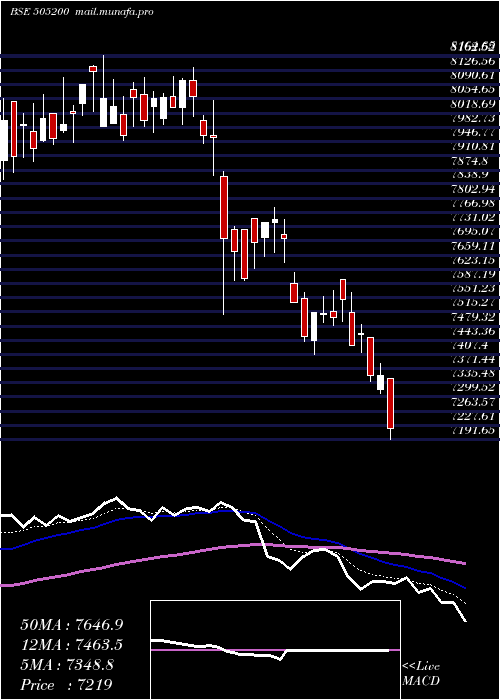The height and width of the screenshot is (700, 500).
Task: Select the 7335.48 price value
Action: 472,374
